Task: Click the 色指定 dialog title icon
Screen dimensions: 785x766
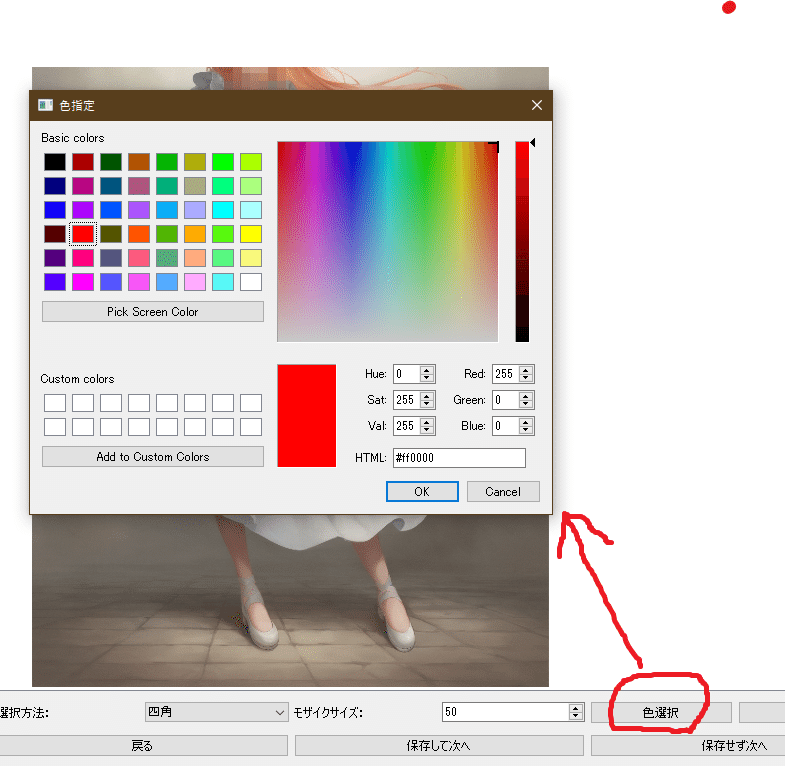Action: [x=46, y=105]
